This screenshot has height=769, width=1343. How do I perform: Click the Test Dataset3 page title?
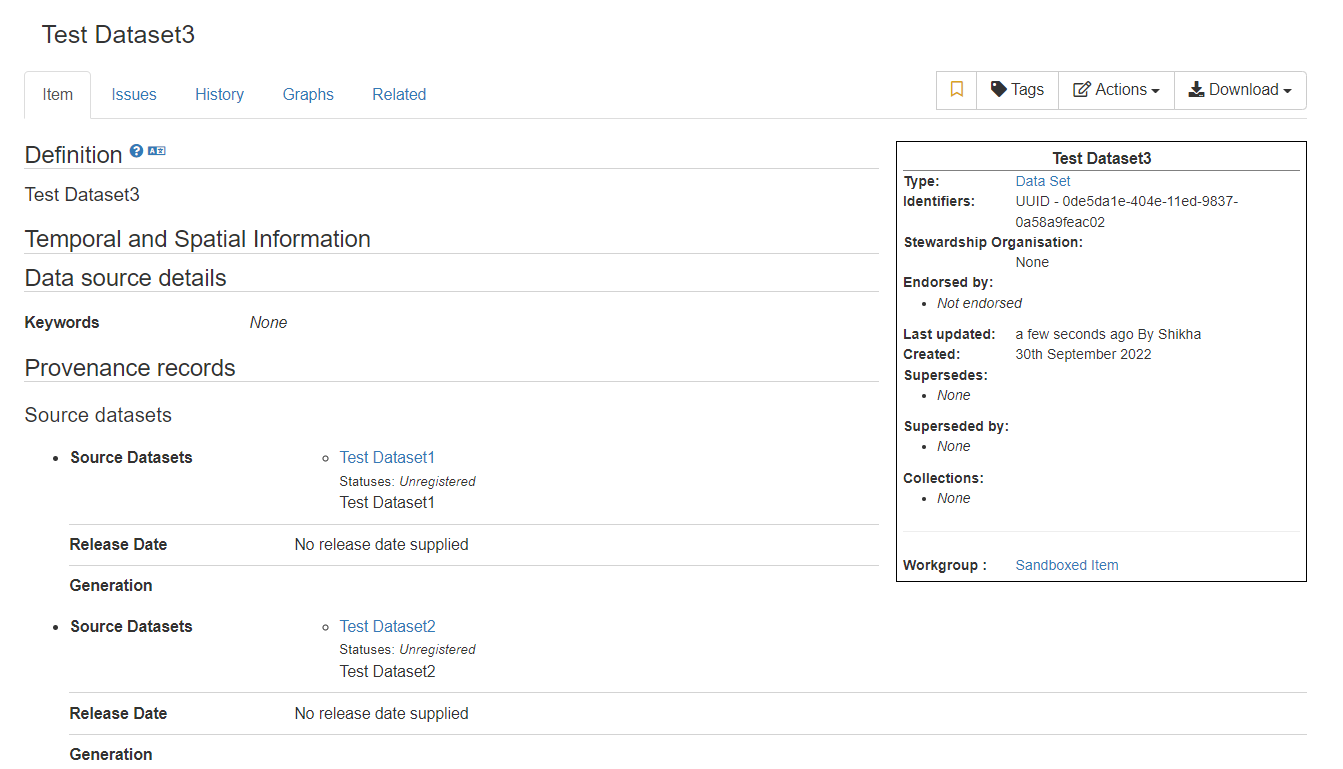pos(118,35)
